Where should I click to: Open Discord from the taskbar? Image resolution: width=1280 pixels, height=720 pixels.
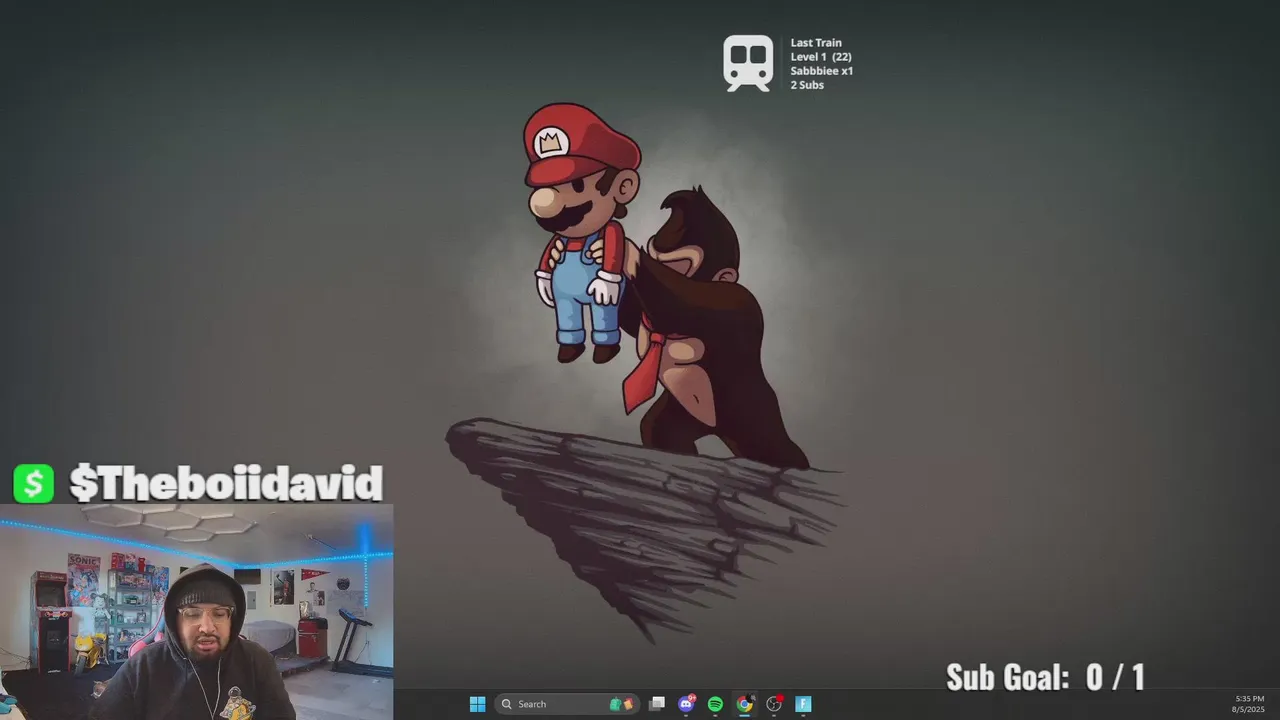click(686, 704)
